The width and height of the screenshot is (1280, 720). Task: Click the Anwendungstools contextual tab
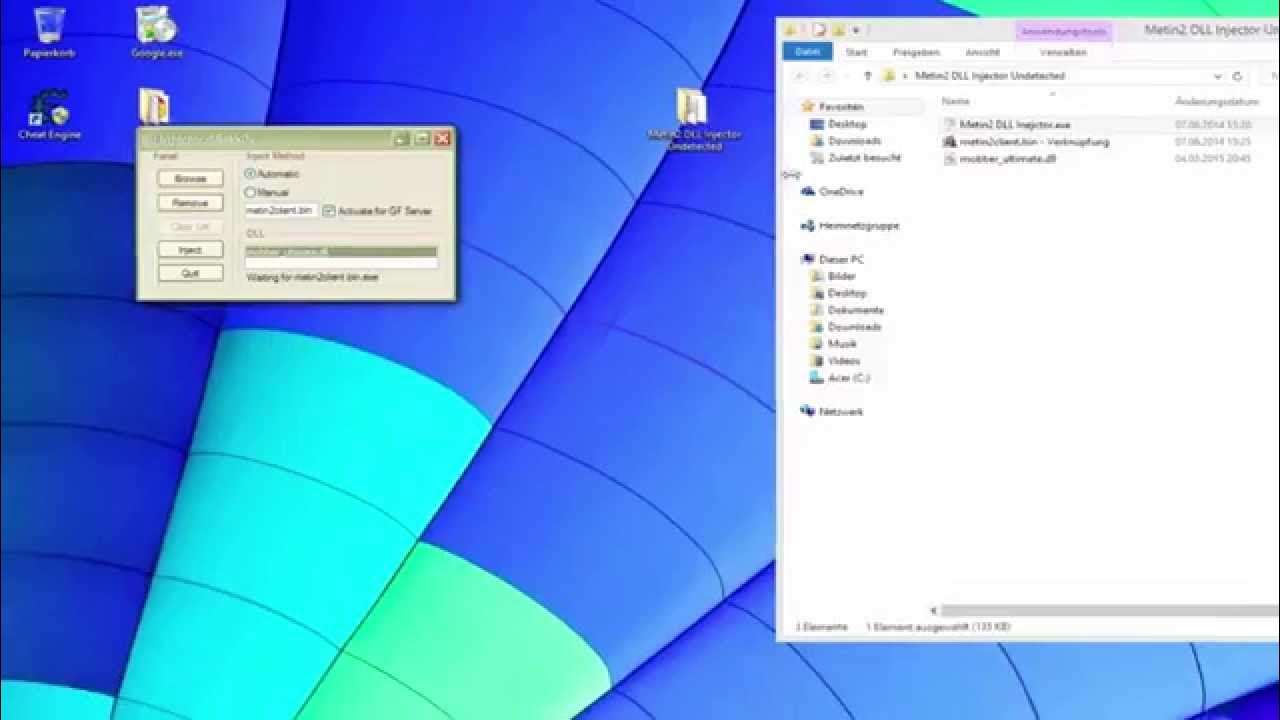coord(1063,32)
